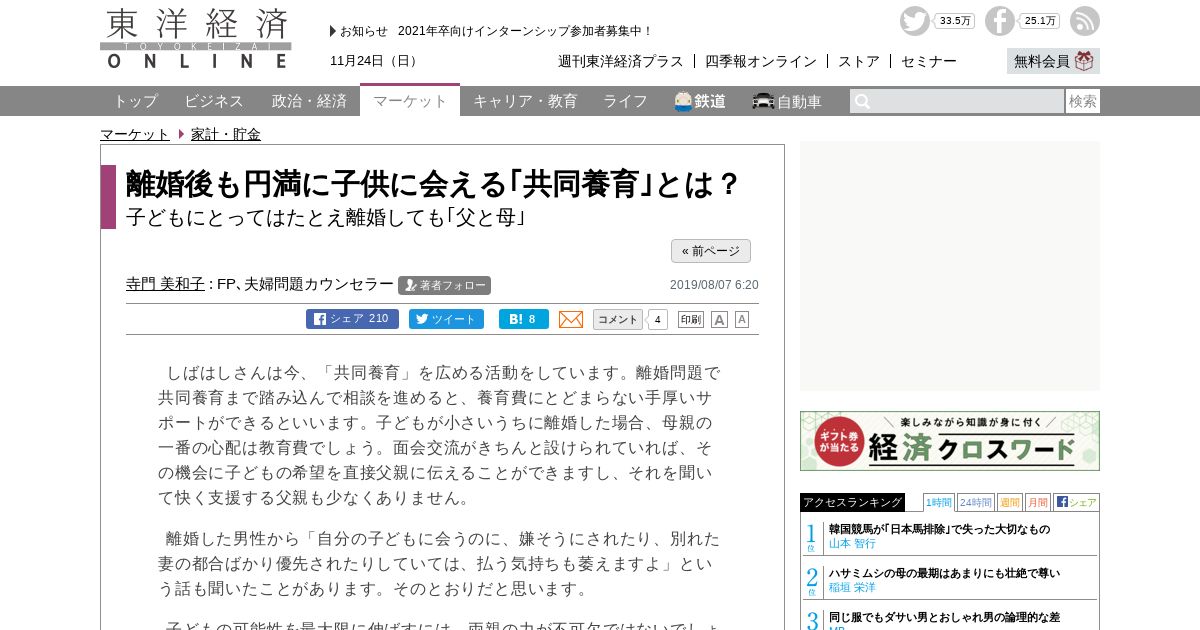Click the 無料会員 registration button
Viewport: 1200px width, 630px height.
click(x=1053, y=61)
